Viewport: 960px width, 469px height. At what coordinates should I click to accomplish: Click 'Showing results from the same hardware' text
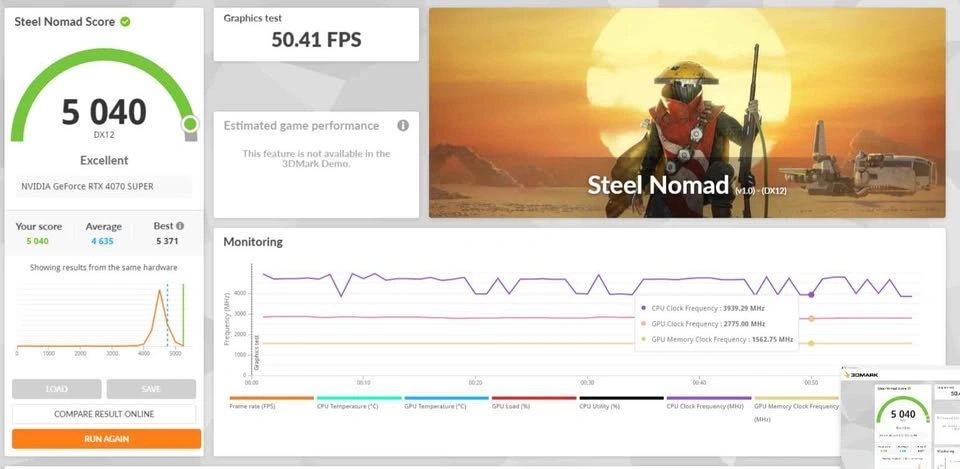coord(104,268)
